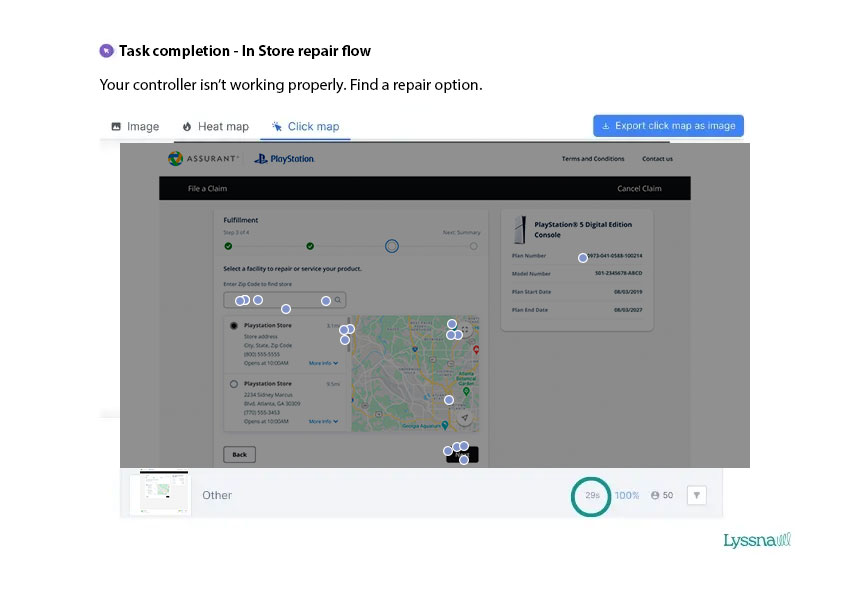The height and width of the screenshot is (591, 850).
Task: Expand More info for first store
Action: click(323, 363)
